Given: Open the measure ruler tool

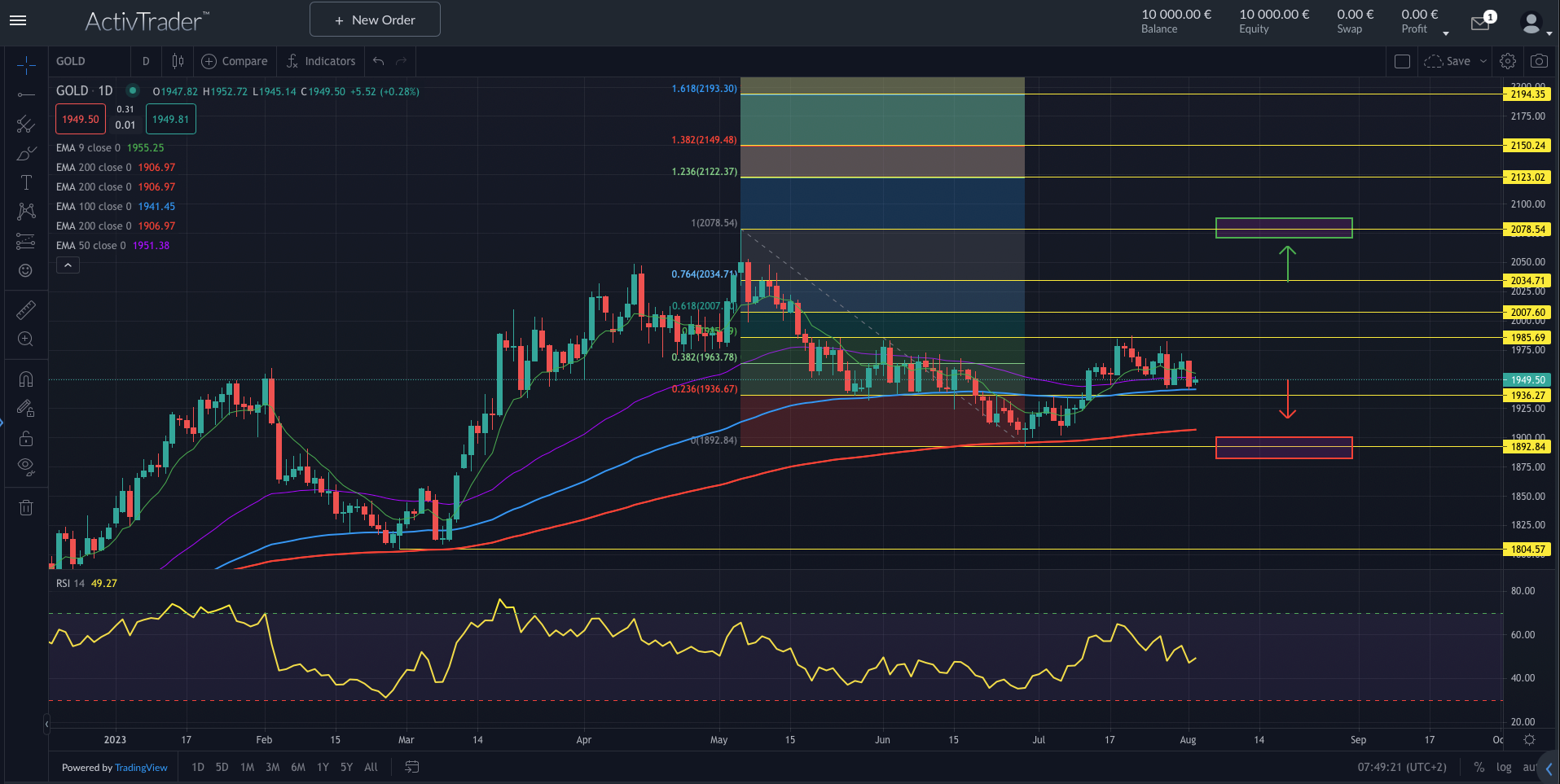Looking at the screenshot, I should (x=25, y=309).
